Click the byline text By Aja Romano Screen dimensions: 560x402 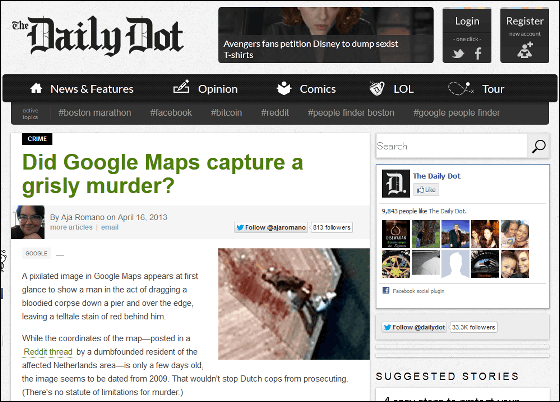tap(77, 217)
